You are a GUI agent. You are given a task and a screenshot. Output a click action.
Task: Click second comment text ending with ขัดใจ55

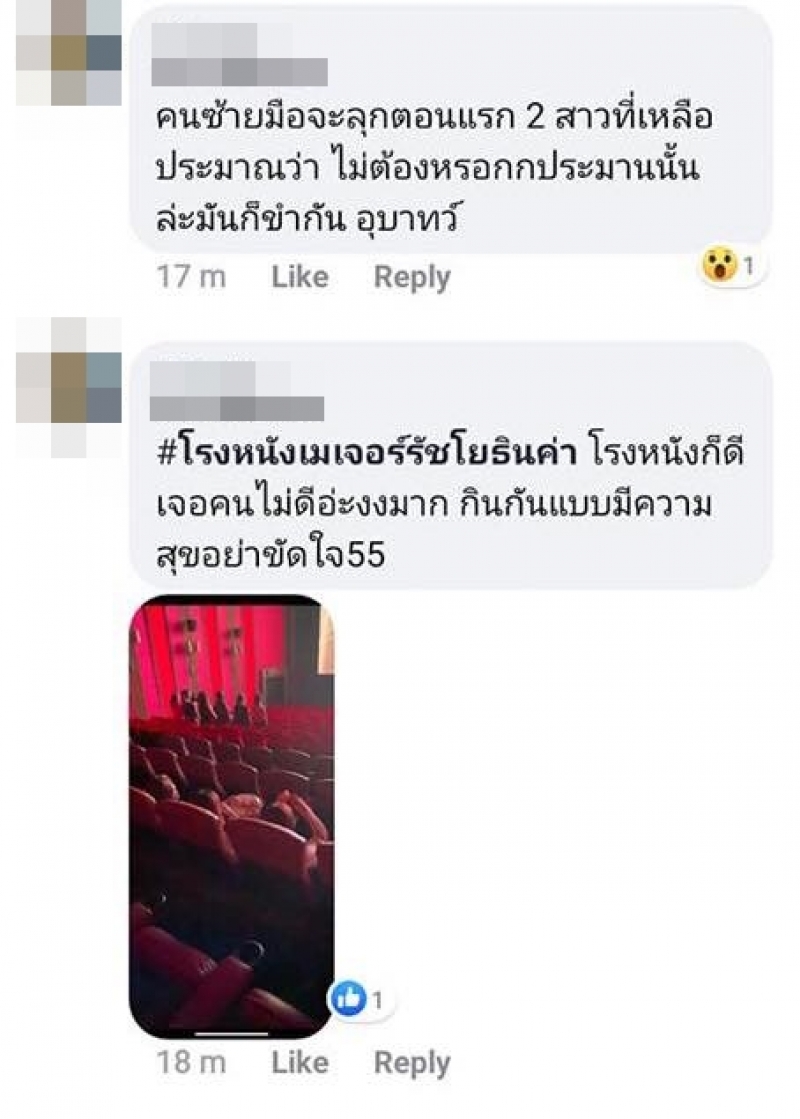(x=450, y=504)
